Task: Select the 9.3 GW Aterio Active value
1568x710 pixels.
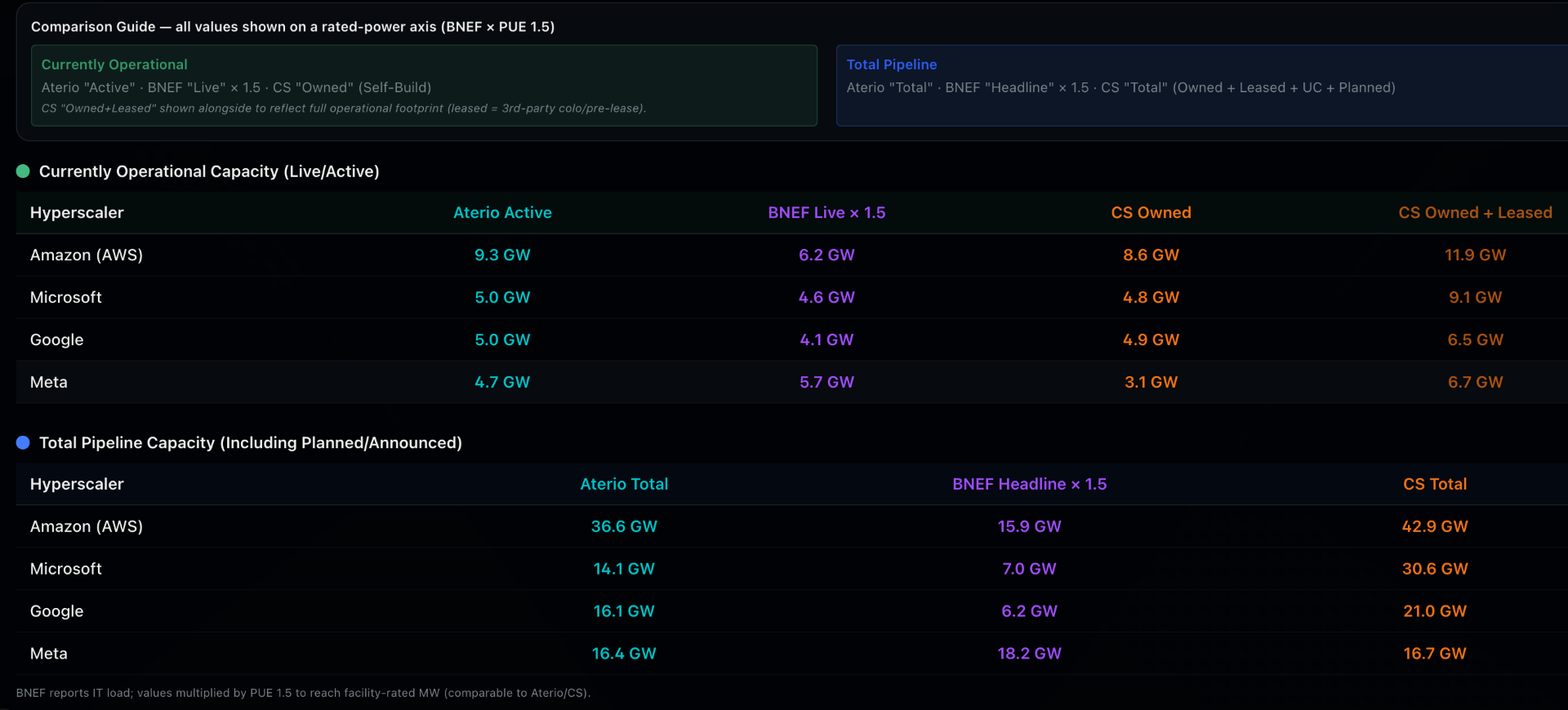Action: coord(502,255)
